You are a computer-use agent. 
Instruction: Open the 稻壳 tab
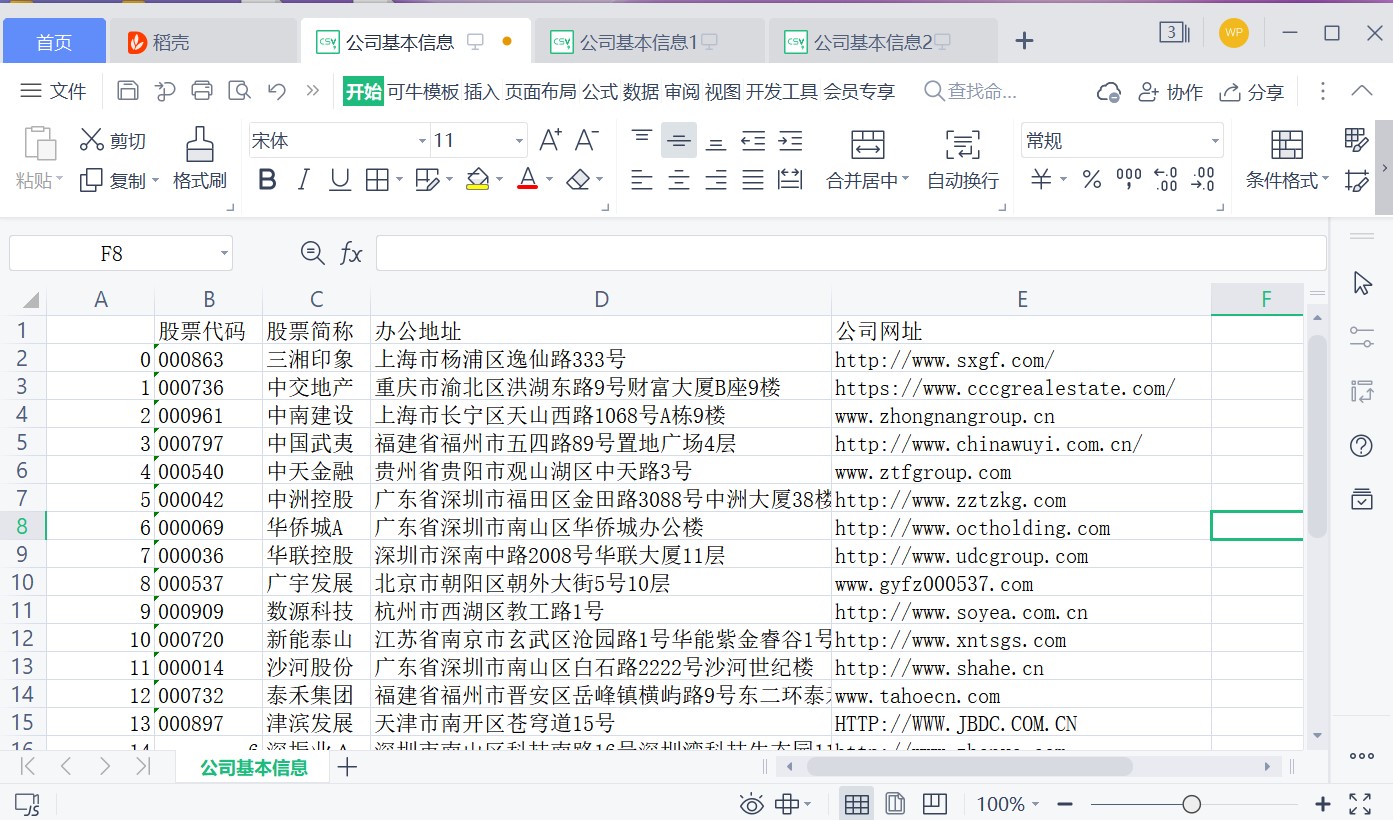pyautogui.click(x=203, y=42)
